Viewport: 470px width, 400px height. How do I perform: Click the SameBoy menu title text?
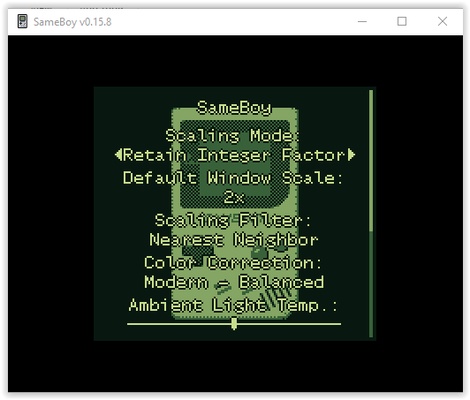pyautogui.click(x=234, y=108)
